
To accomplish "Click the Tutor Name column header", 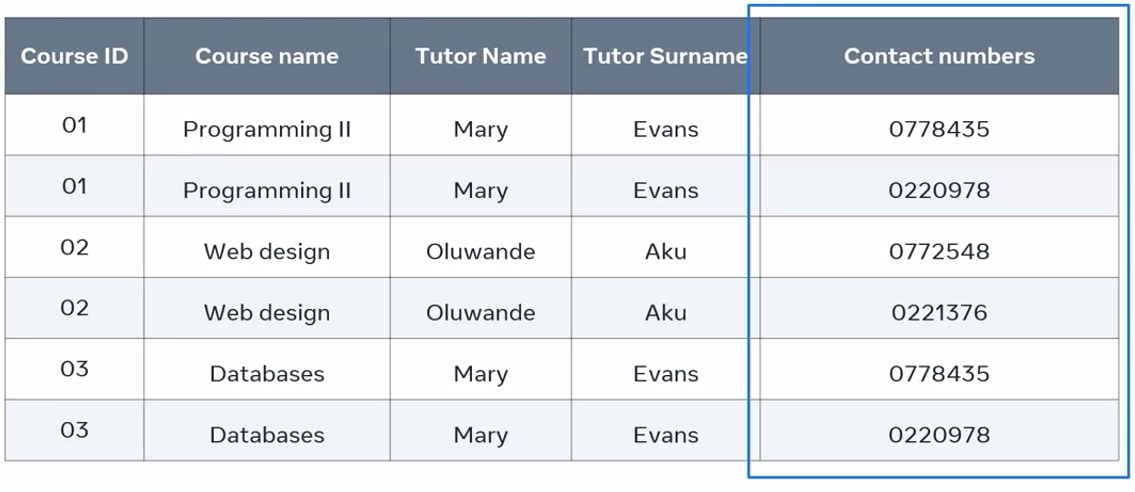I will [x=480, y=56].
